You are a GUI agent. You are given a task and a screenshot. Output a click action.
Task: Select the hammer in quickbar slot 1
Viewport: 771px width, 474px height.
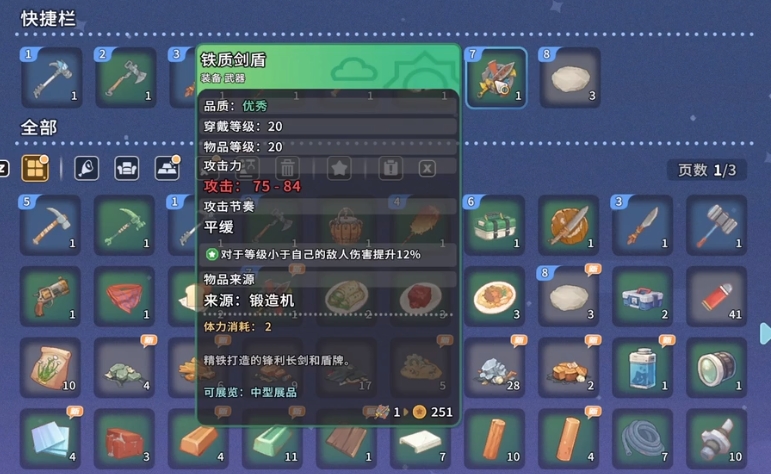point(51,78)
